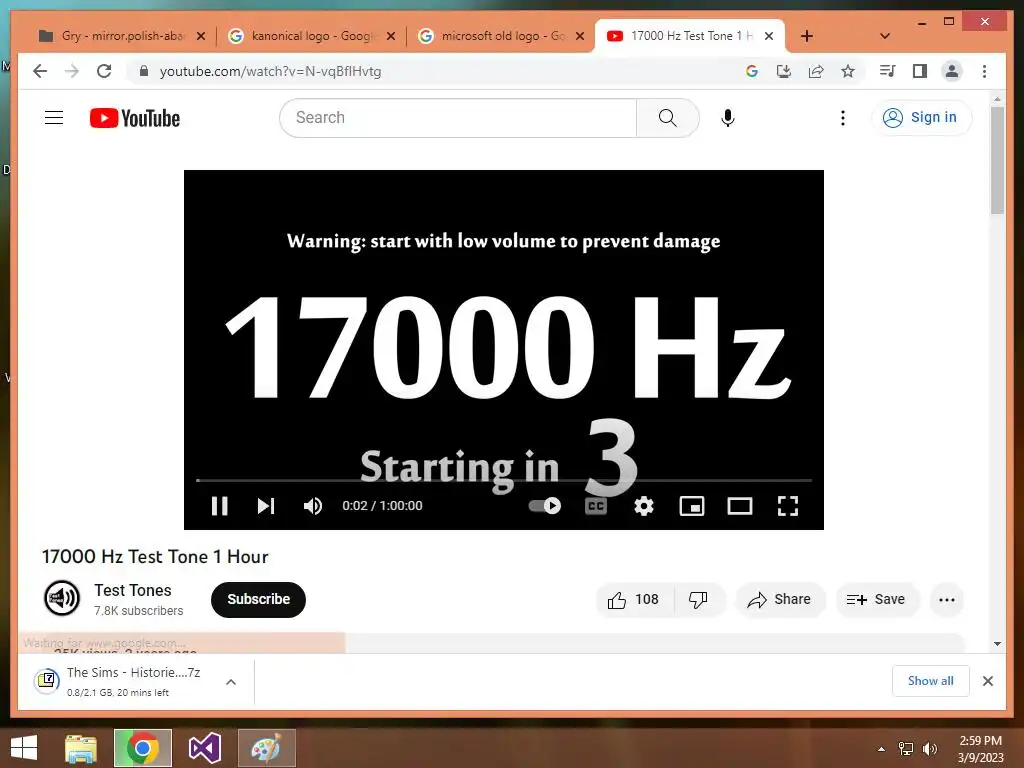
Task: Open YouTube settings three-dot menu
Action: pos(843,118)
